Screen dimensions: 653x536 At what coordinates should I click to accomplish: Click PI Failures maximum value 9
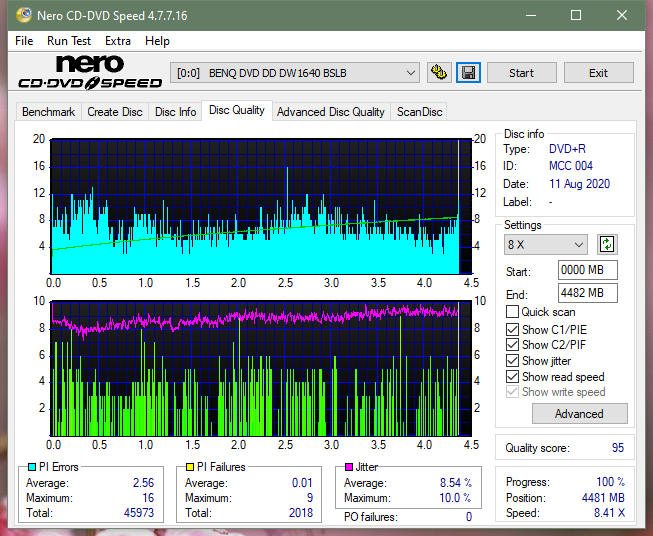(310, 498)
